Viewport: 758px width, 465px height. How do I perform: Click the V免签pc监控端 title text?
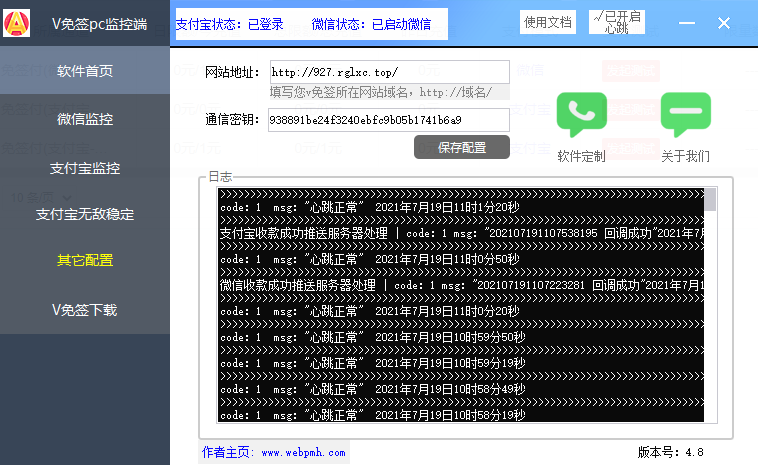[x=99, y=24]
